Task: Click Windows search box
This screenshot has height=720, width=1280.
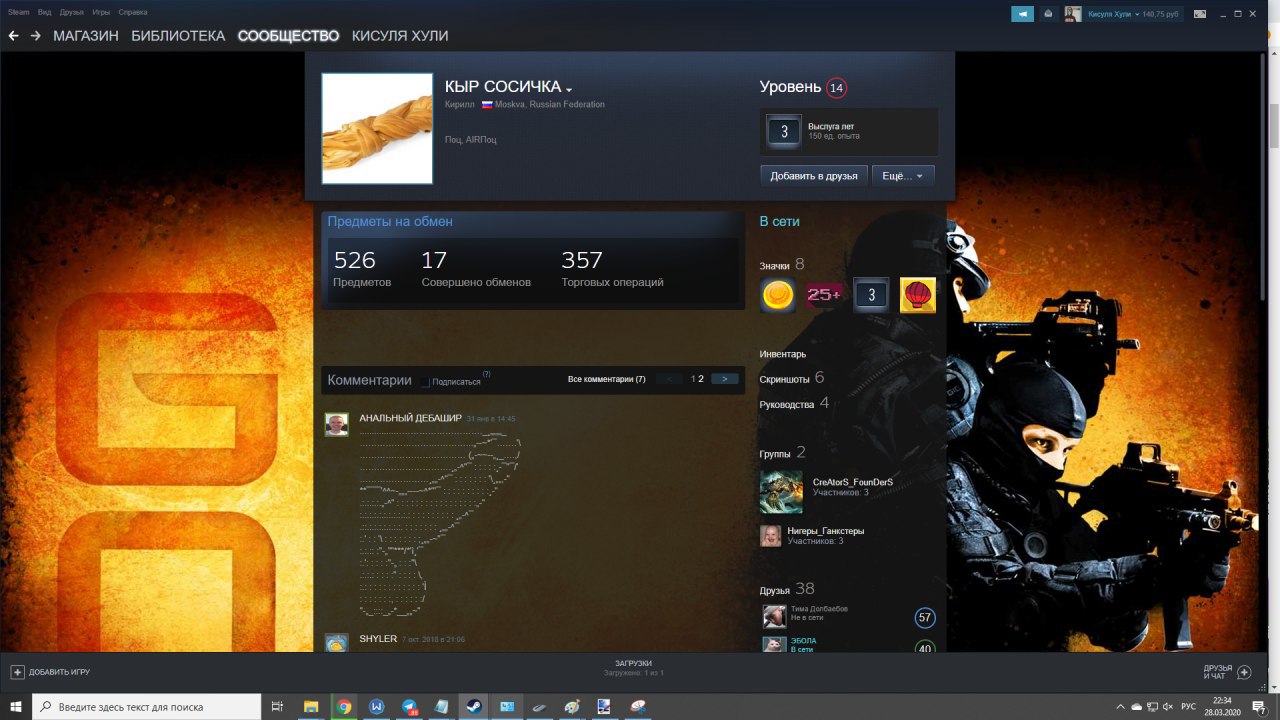Action: (148, 706)
